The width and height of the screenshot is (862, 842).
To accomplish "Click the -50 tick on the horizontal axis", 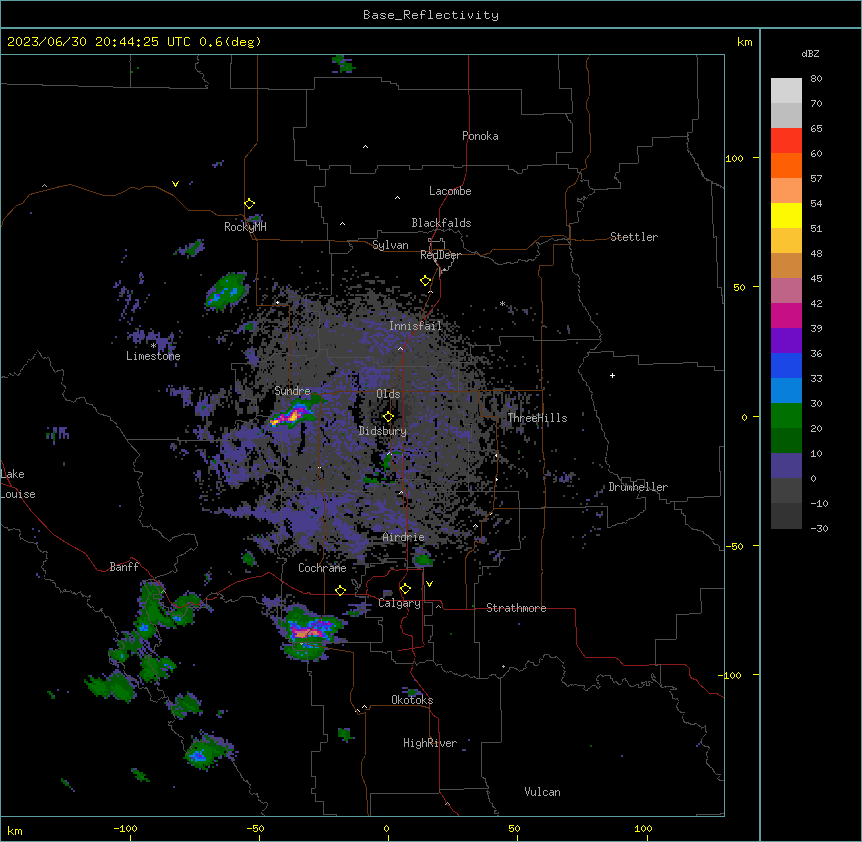I will coord(255,828).
